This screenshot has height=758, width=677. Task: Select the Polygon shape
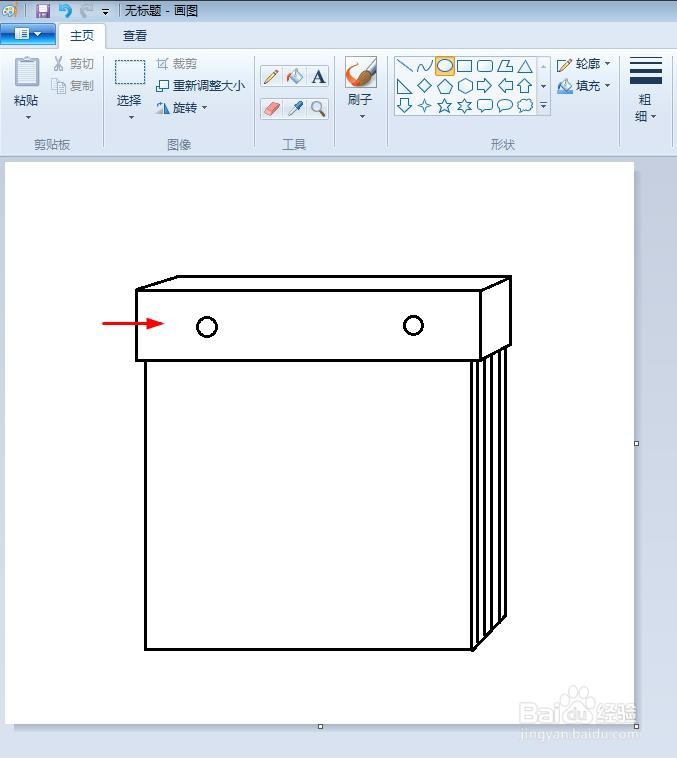(505, 66)
